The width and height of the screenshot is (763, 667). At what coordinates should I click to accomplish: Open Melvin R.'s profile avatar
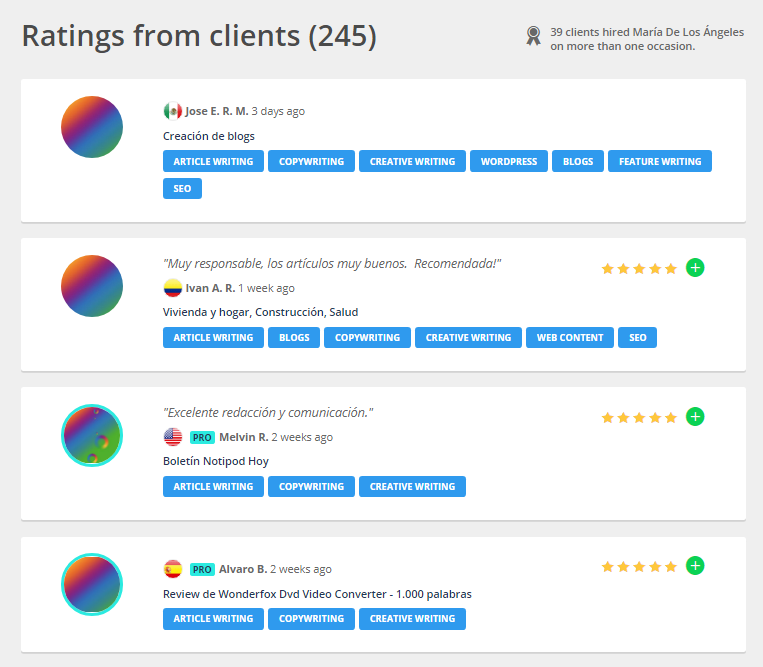pyautogui.click(x=92, y=435)
